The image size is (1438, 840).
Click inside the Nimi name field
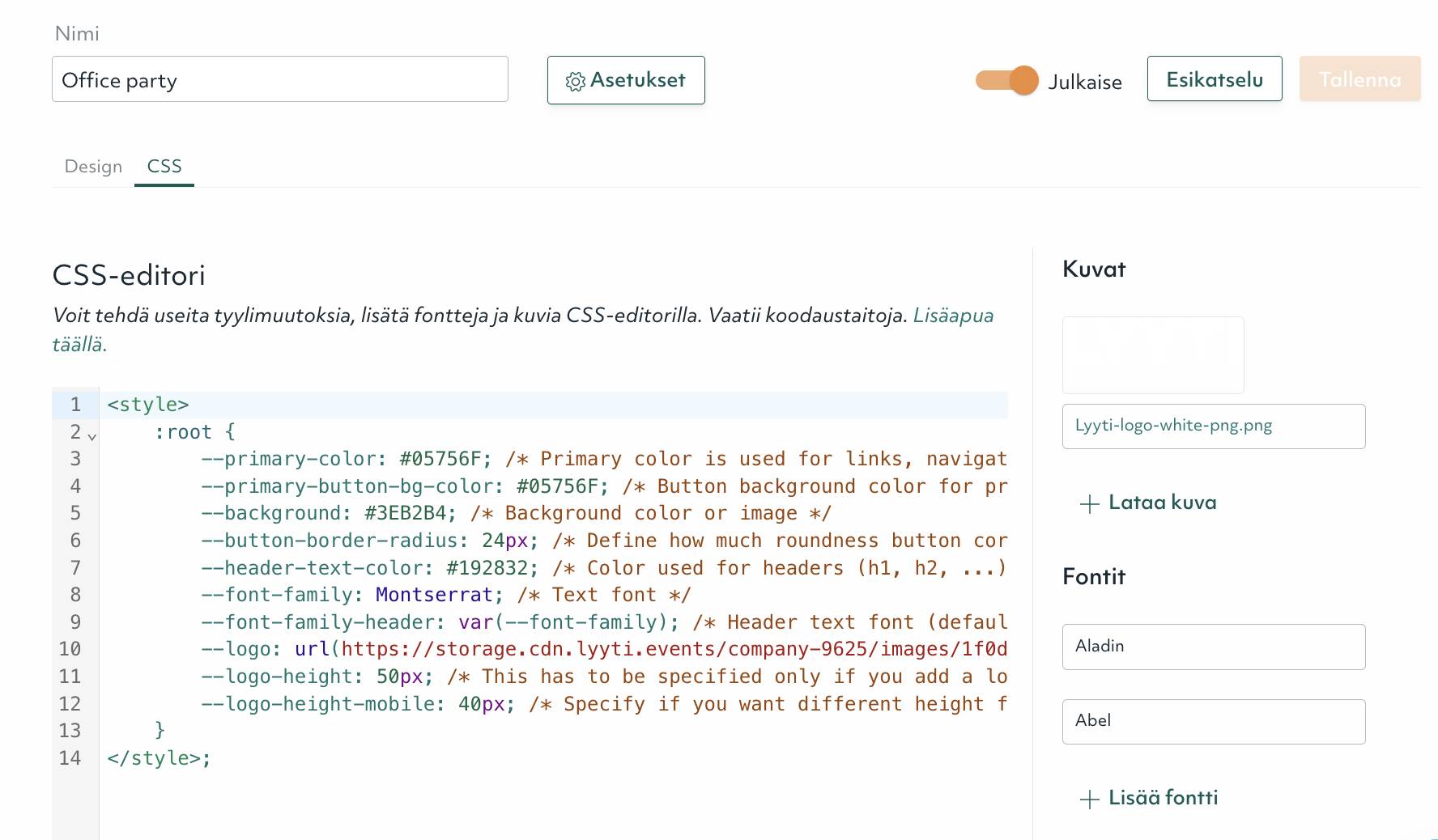click(x=279, y=78)
